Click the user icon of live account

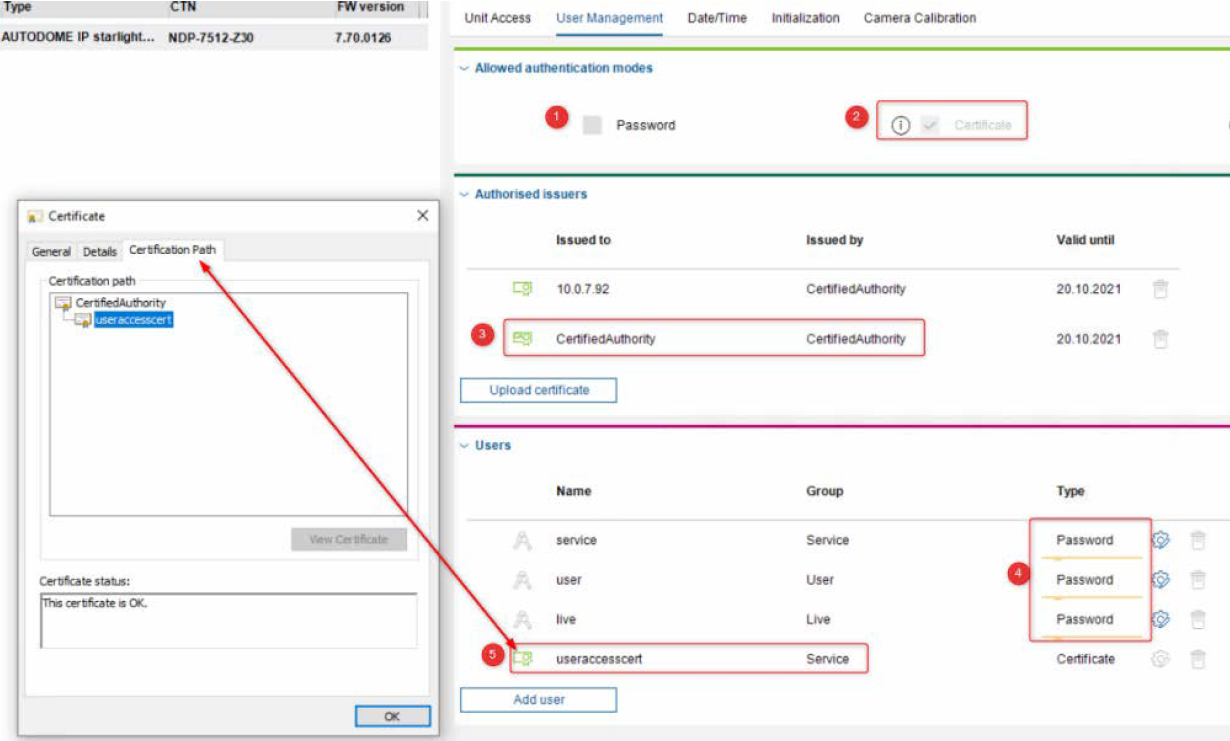tap(522, 619)
